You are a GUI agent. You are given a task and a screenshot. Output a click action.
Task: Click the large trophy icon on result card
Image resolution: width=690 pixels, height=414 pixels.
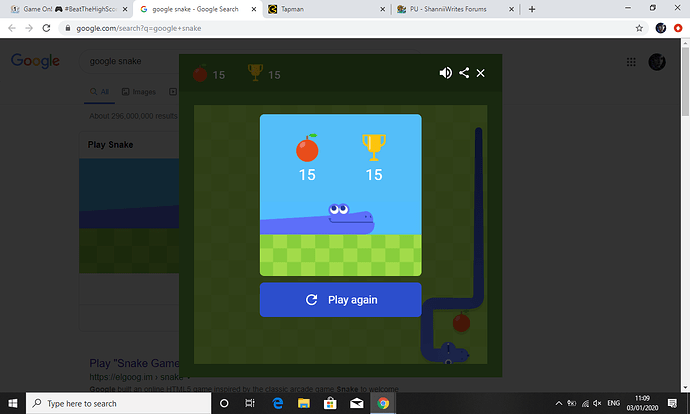[374, 147]
